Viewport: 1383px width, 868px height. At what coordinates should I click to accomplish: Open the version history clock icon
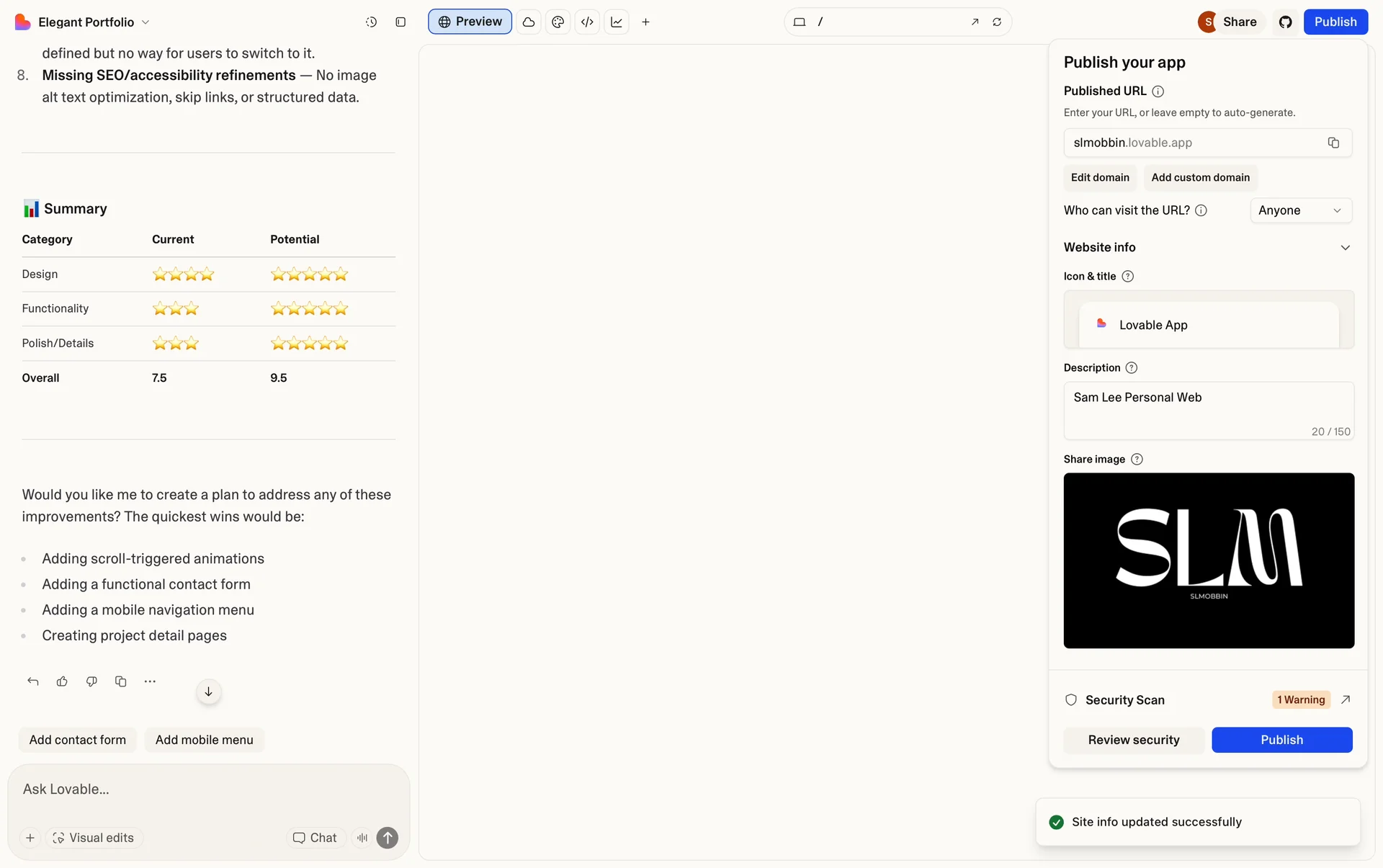coord(371,22)
